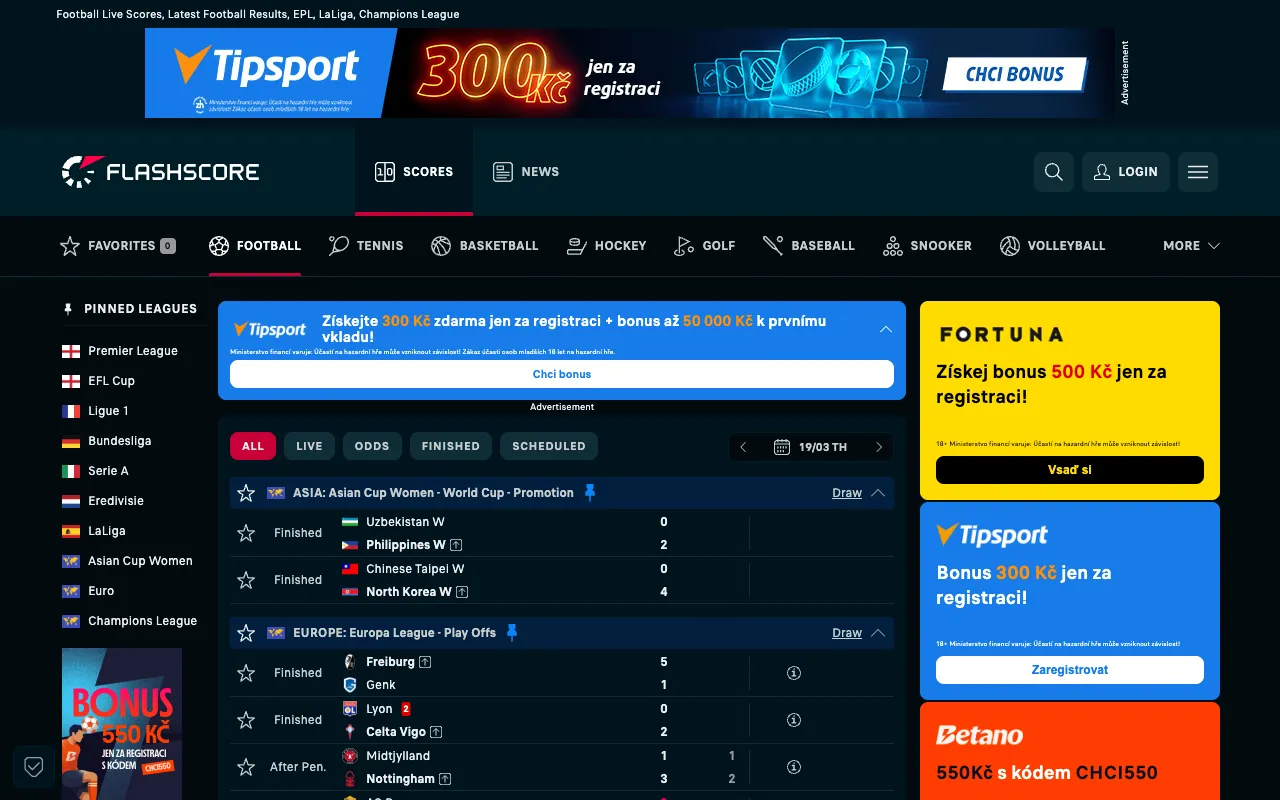Open match info icon for Freiburg vs Genk
Screen dimensions: 1280x800
(794, 673)
